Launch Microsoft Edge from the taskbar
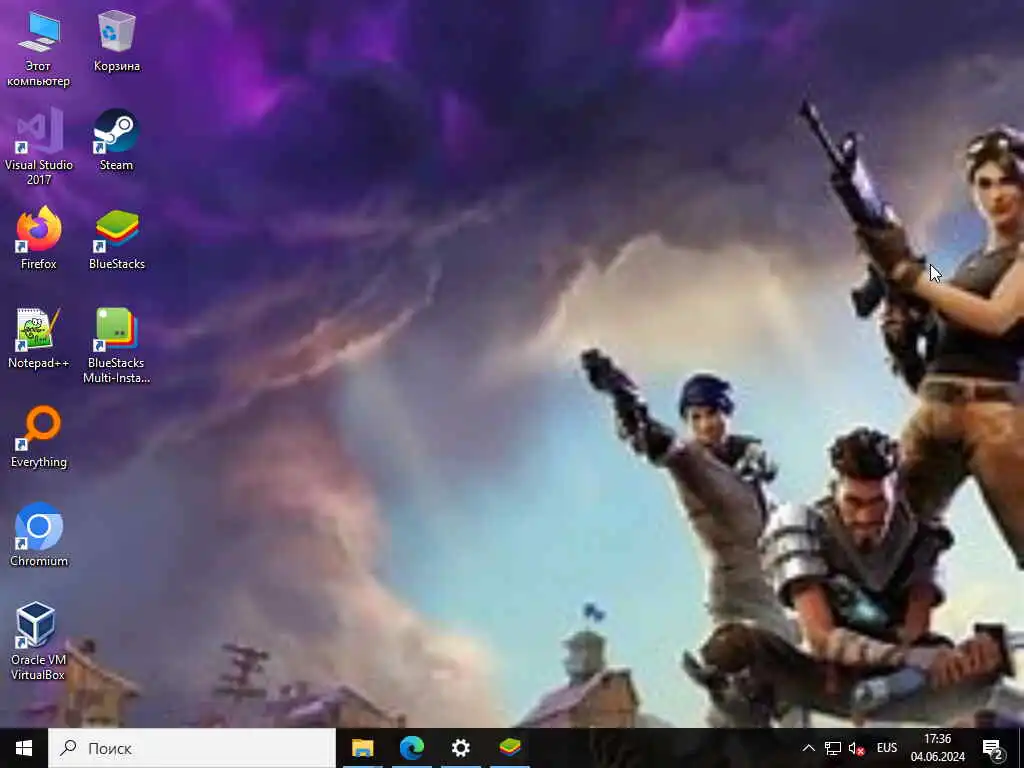The image size is (1024, 768). pos(411,748)
